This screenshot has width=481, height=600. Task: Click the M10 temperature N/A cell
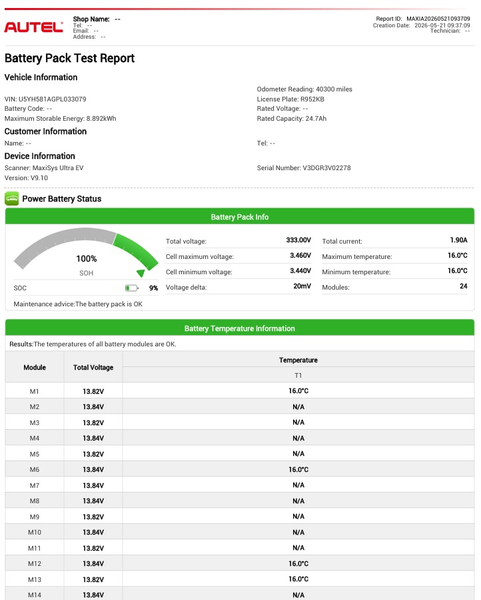pos(298,532)
